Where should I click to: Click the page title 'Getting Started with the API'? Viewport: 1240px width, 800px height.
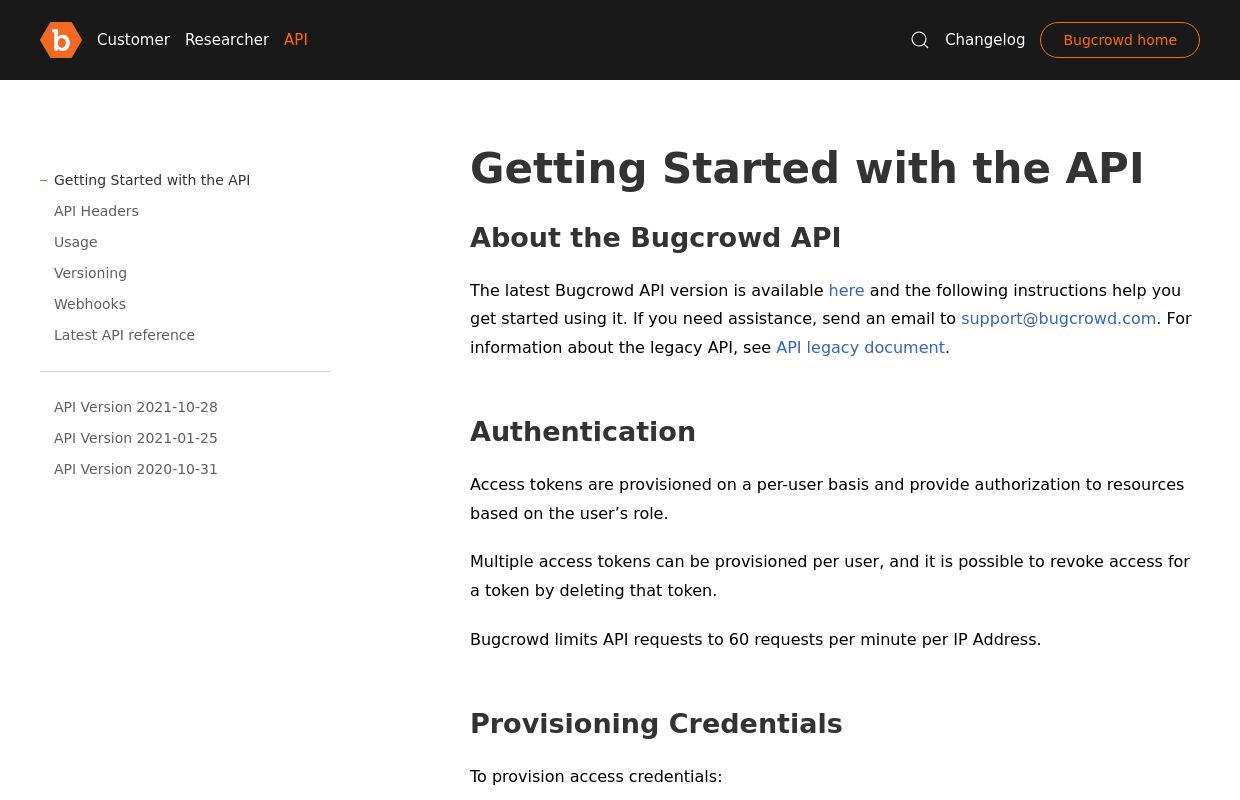(x=806, y=168)
